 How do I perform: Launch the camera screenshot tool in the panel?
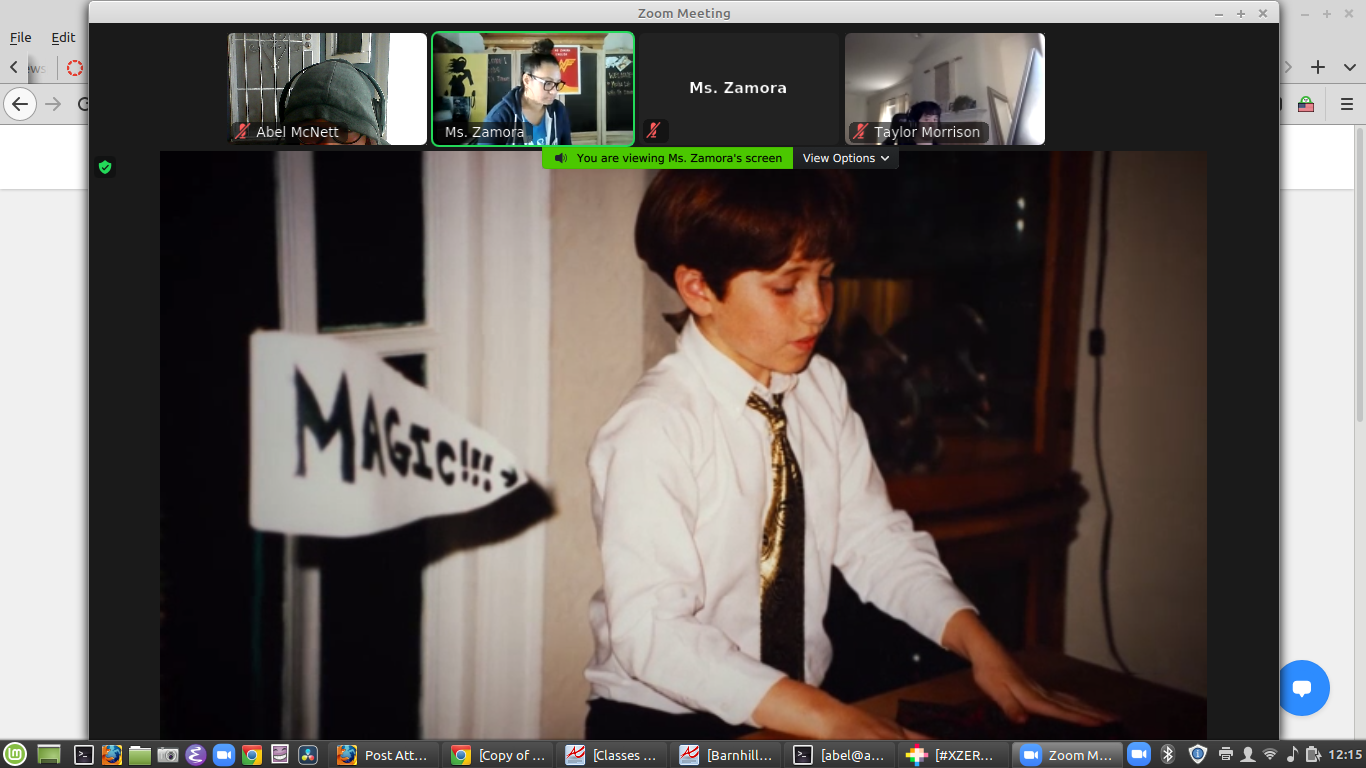point(168,755)
